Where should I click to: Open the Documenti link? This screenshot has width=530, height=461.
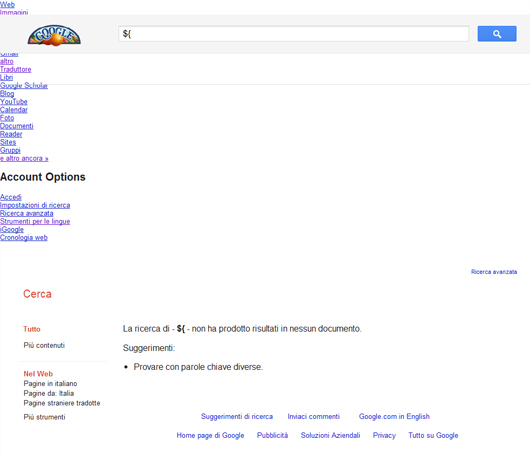[17, 126]
